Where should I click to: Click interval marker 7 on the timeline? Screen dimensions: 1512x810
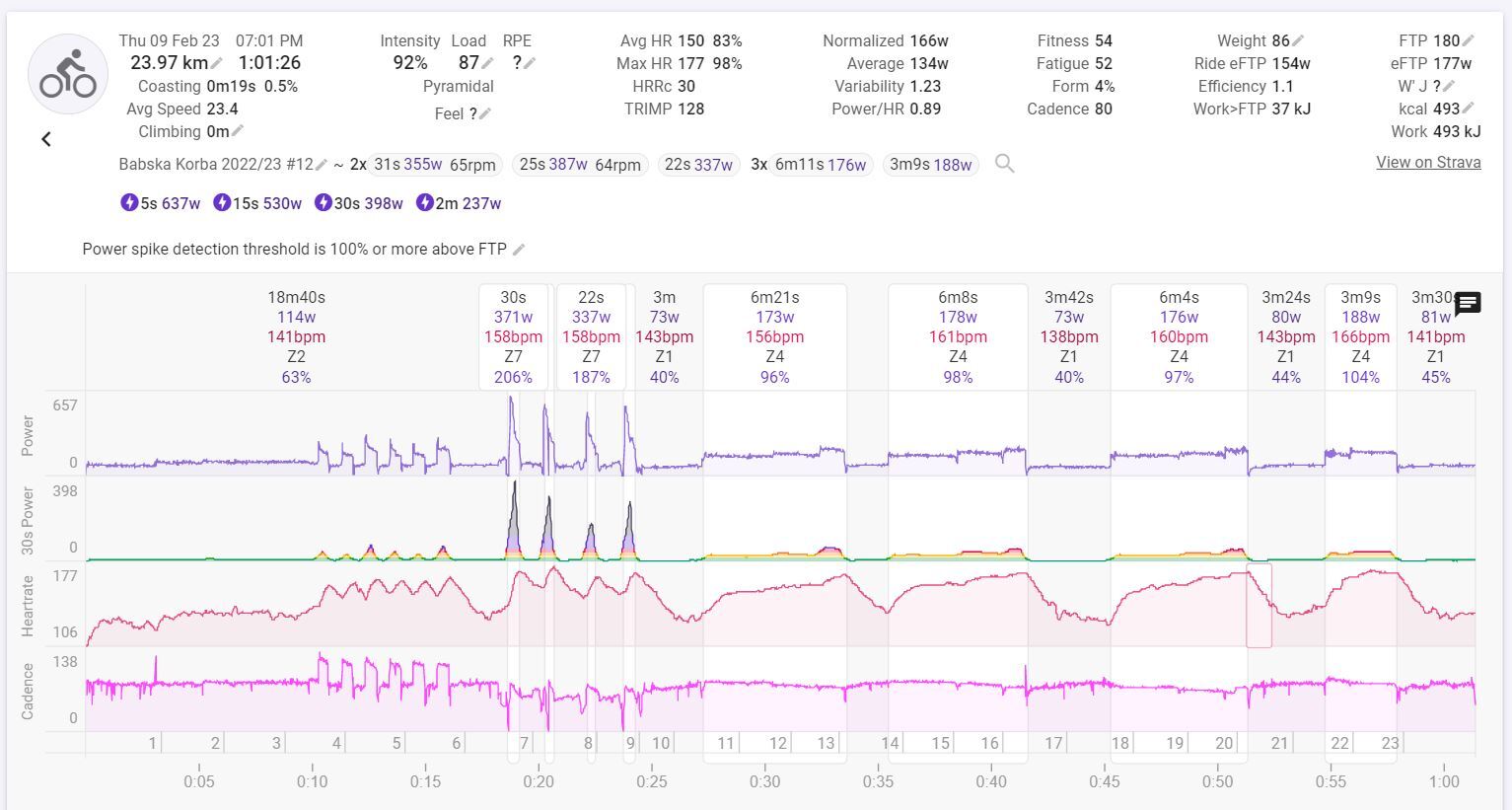[x=524, y=743]
